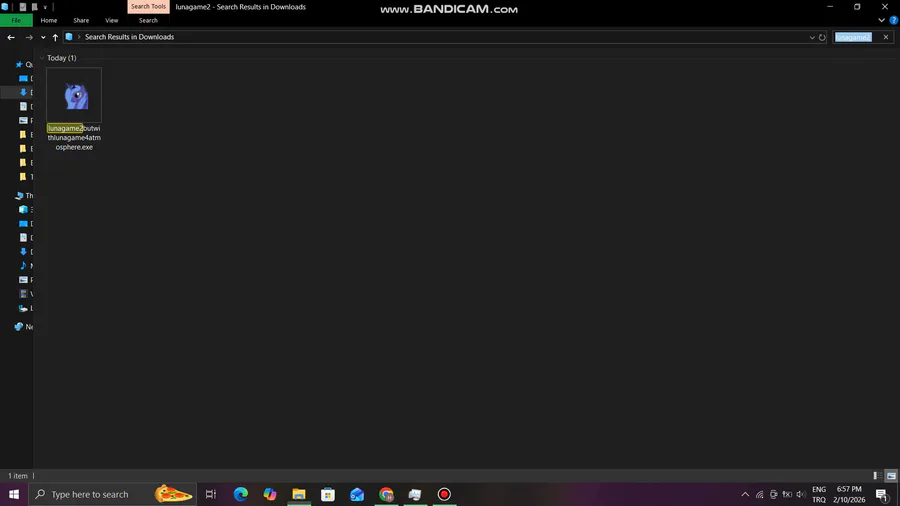Open the volume speaker tray icon

(801, 494)
